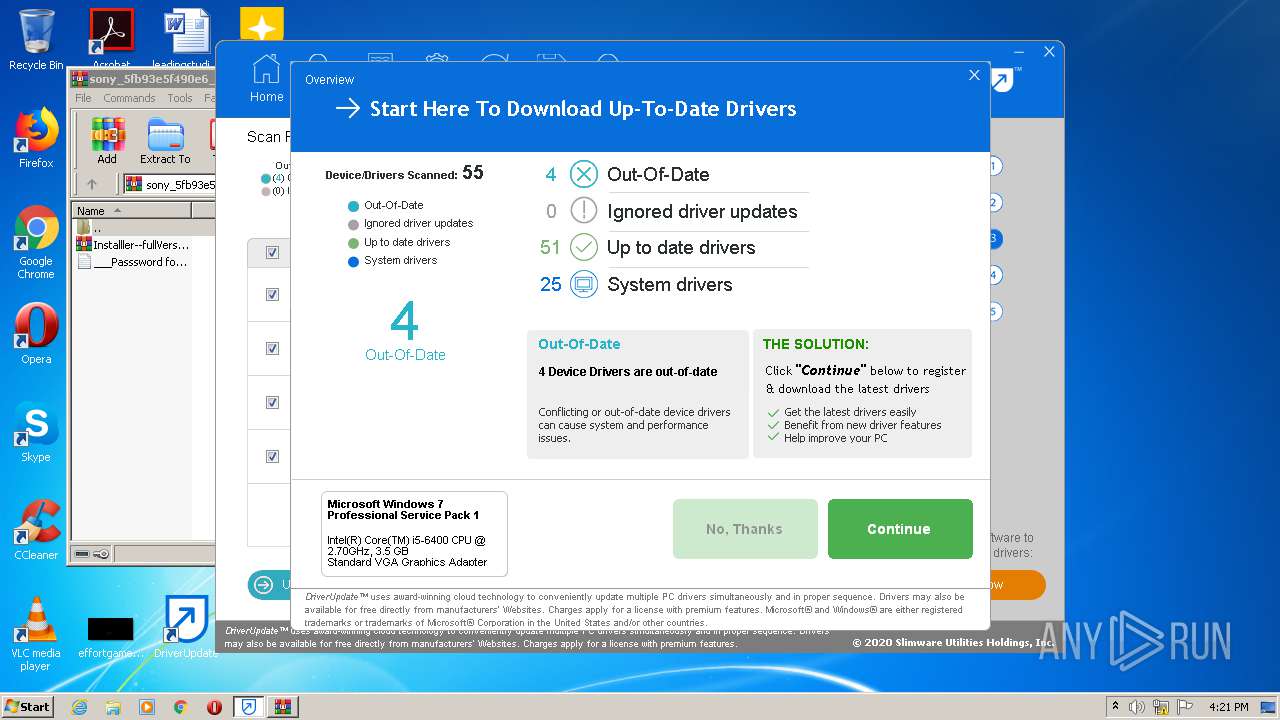Viewport: 1280px width, 720px height.
Task: Click the Add icon in WinRAR toolbar
Action: pyautogui.click(x=107, y=141)
